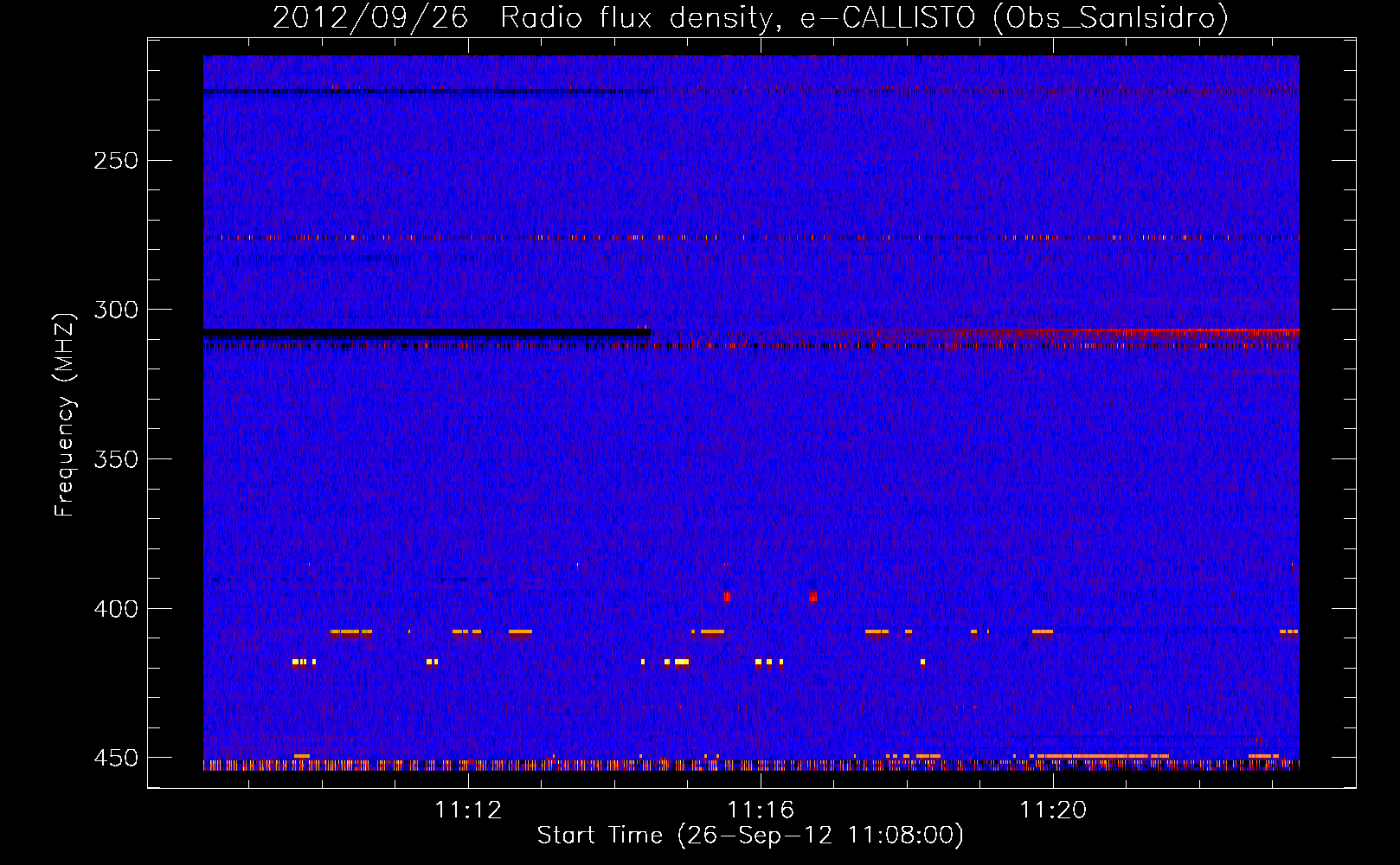Click the 'Frequency (MHZ)' axis label
The width and height of the screenshot is (1400, 865).
65,414
